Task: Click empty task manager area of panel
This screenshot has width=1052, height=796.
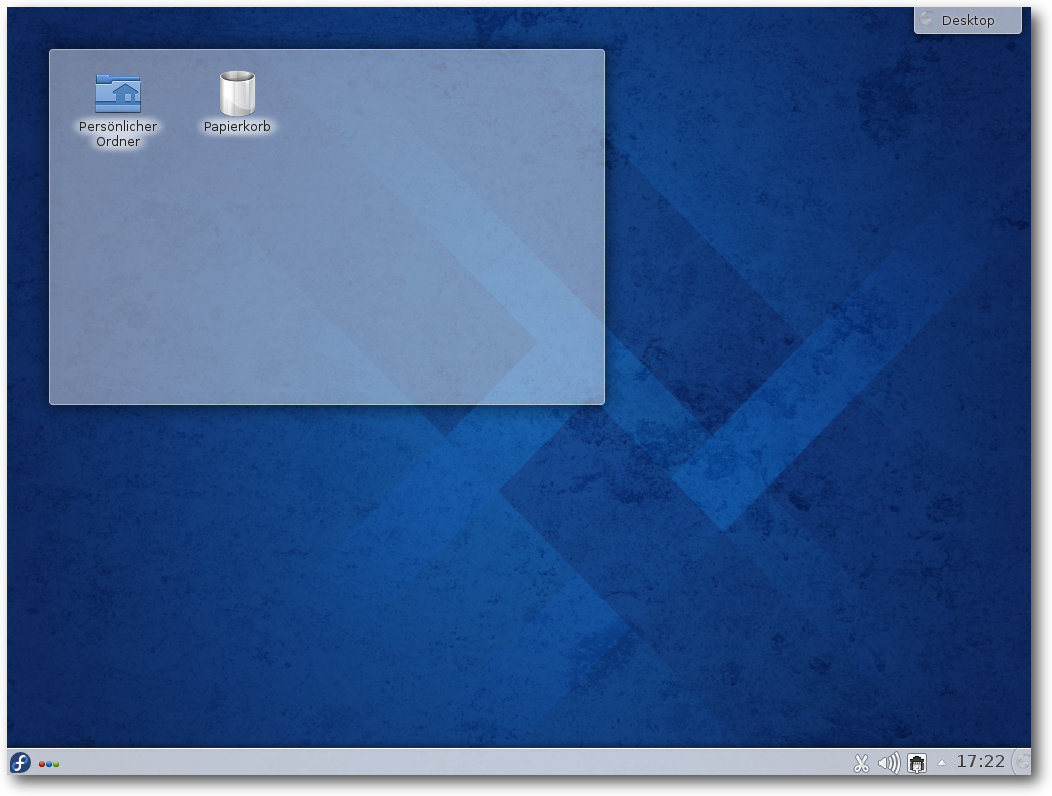Action: click(x=450, y=763)
